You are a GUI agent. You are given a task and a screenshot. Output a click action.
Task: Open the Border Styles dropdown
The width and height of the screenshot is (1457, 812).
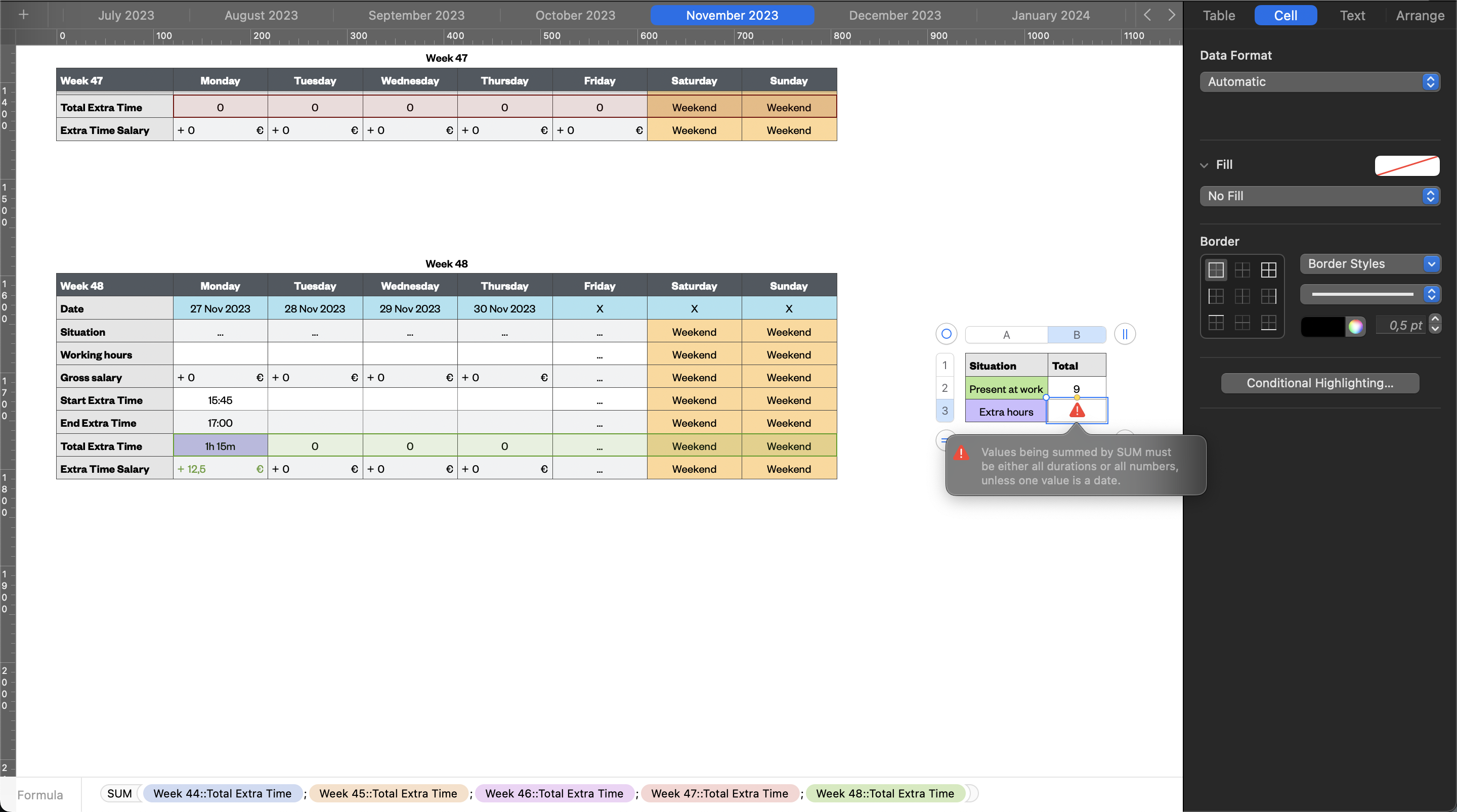[1369, 263]
